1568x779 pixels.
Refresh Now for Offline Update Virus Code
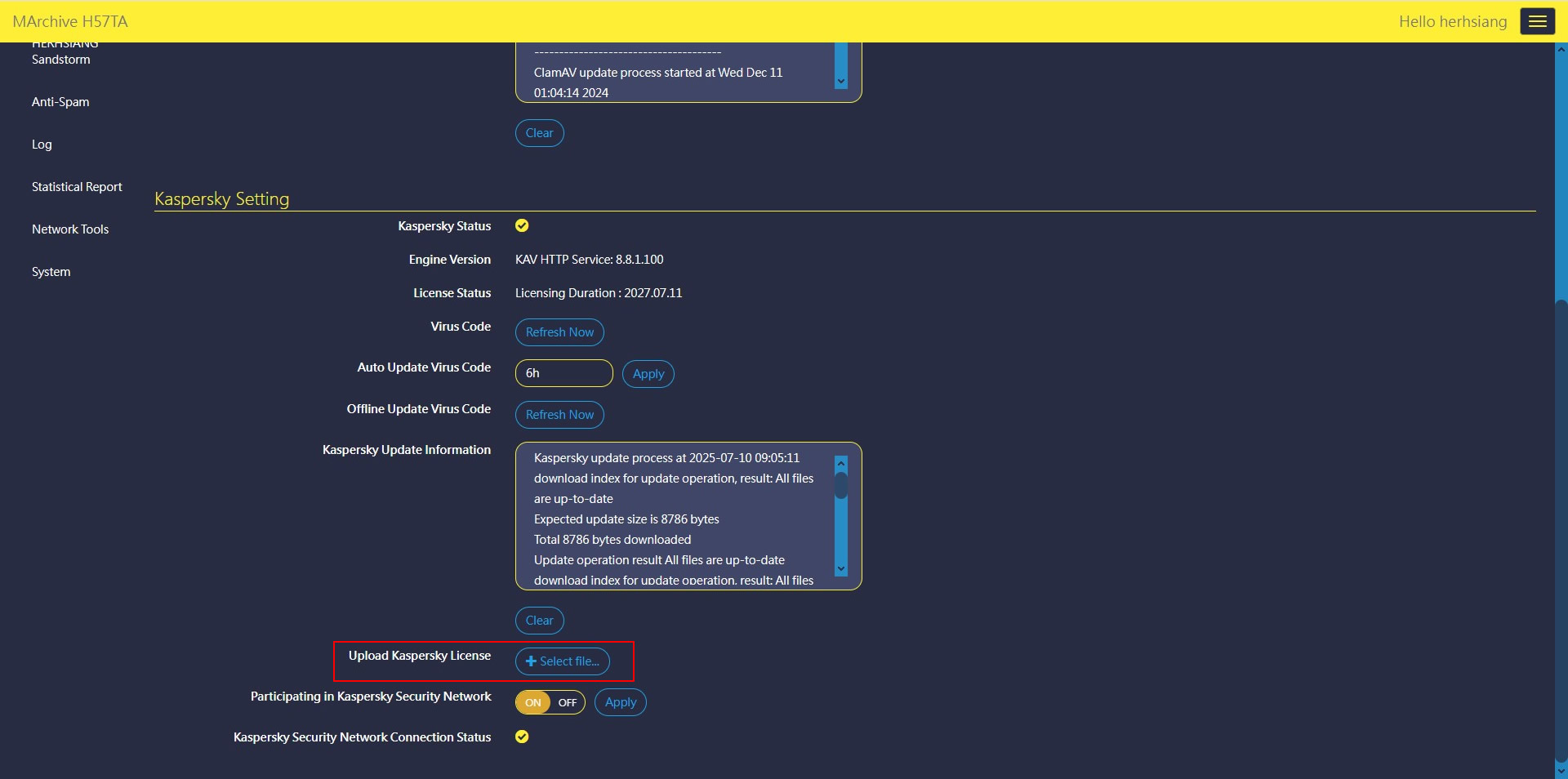coord(559,415)
